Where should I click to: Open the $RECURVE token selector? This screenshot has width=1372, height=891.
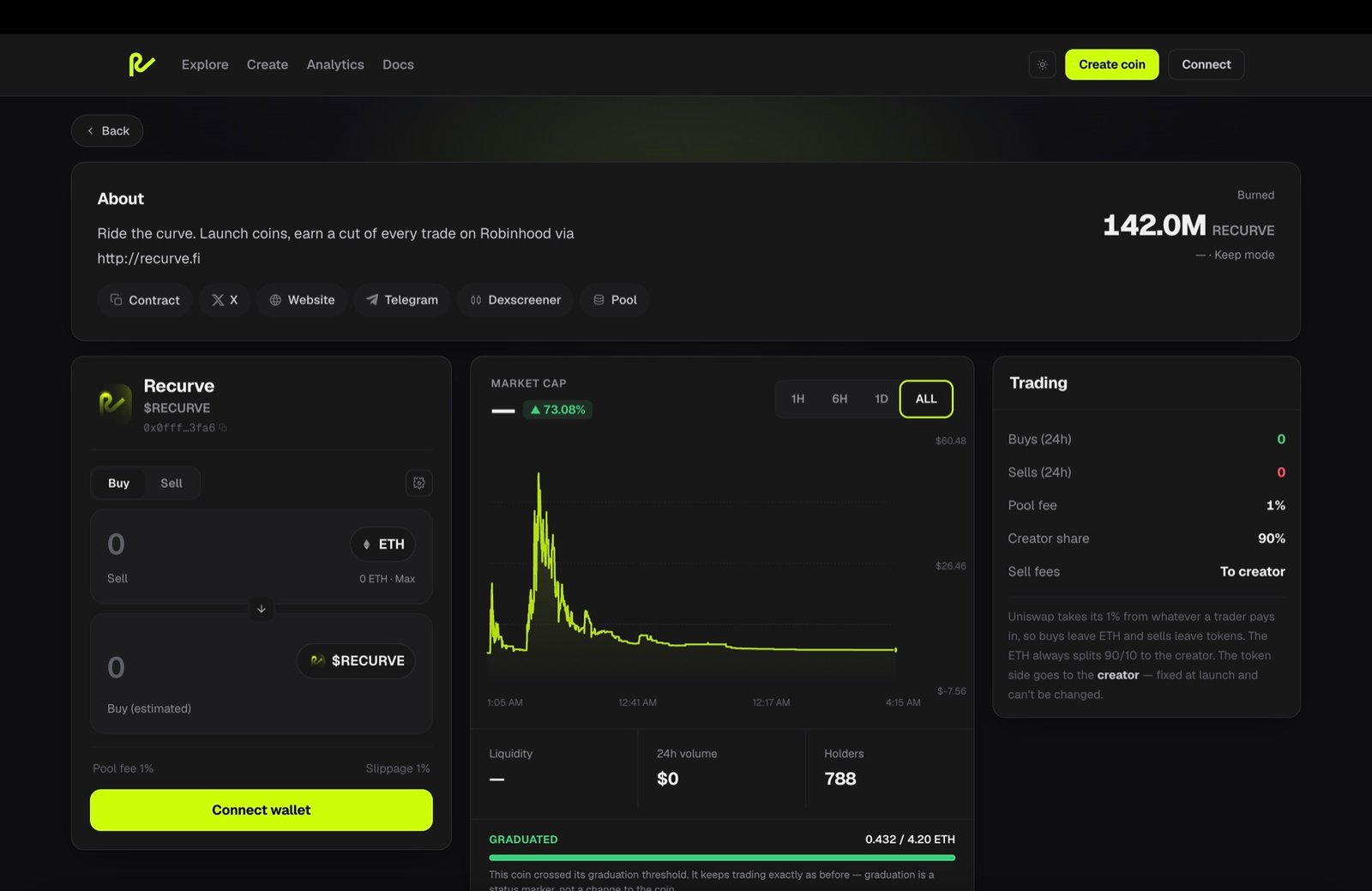[x=357, y=661]
